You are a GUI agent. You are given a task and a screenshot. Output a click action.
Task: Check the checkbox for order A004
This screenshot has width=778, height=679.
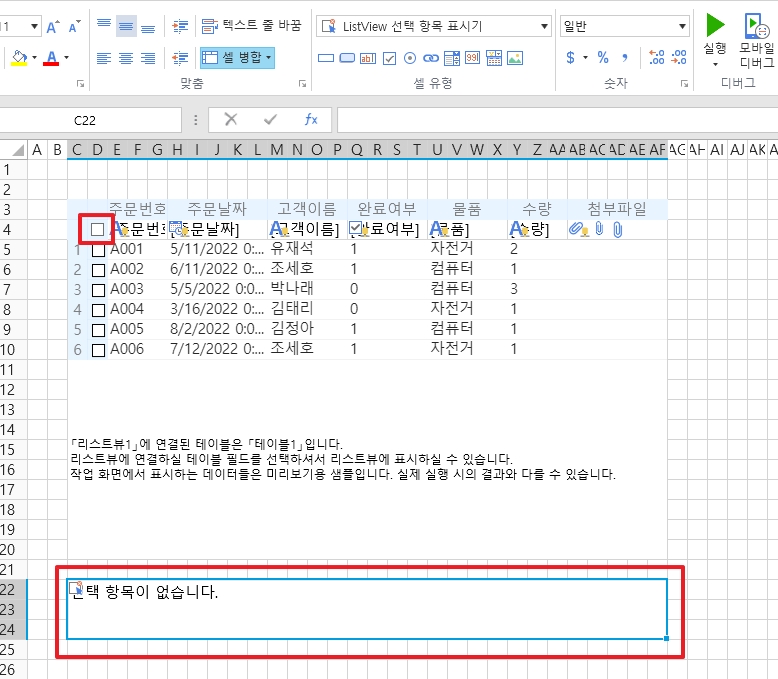point(98,310)
